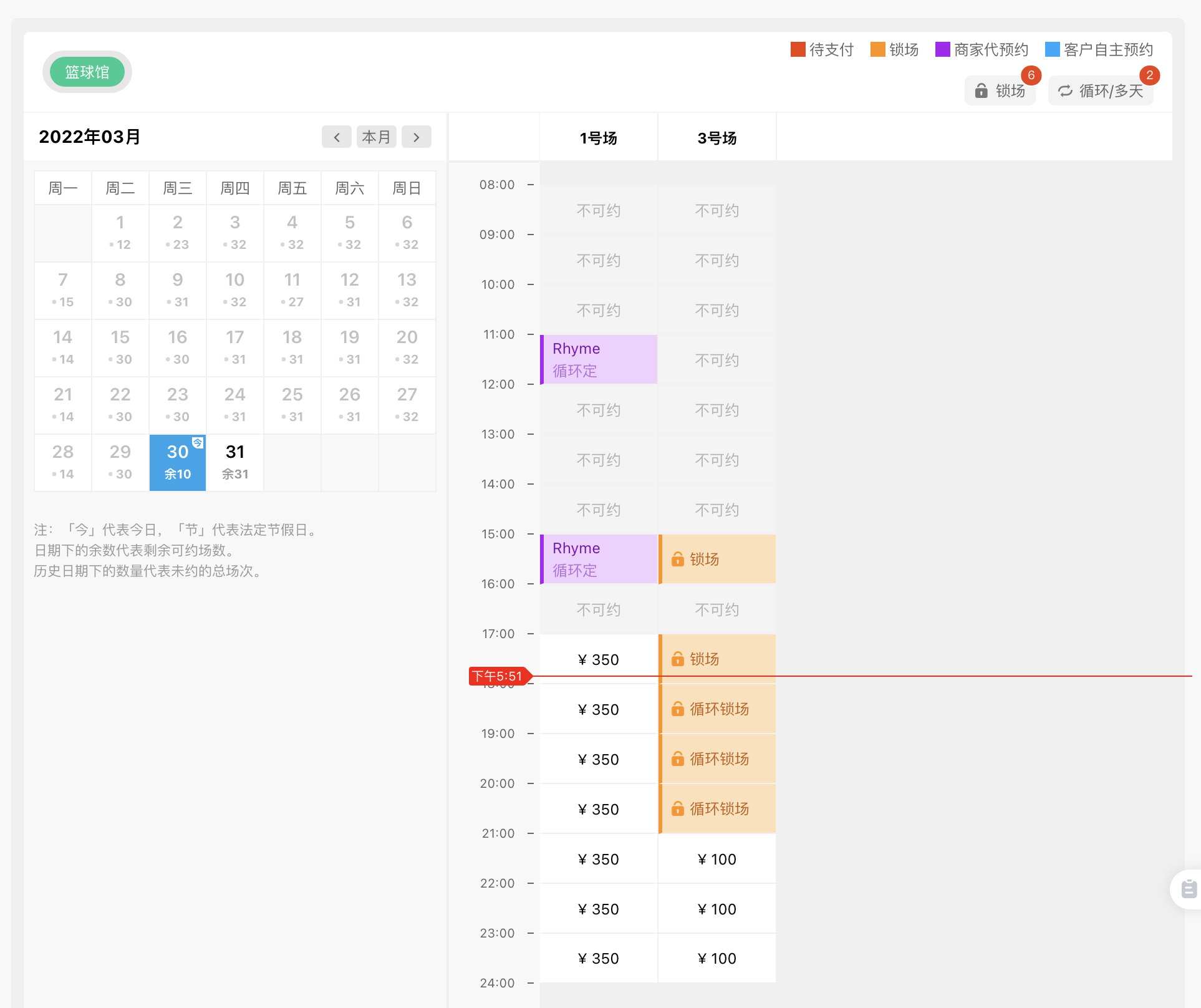Open the floating clipboard icon at right edge
The height and width of the screenshot is (1008, 1201).
1189,888
